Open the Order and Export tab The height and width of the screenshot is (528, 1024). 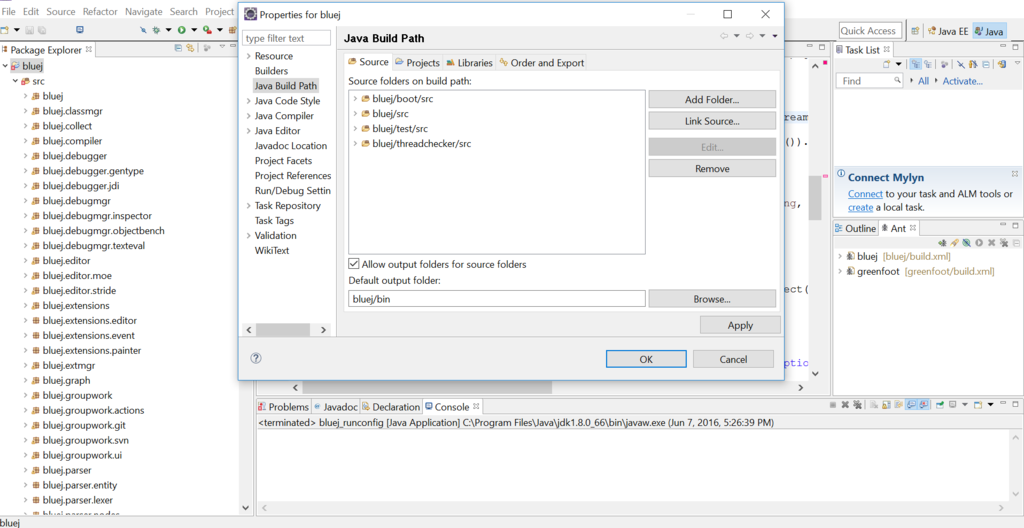[541, 63]
